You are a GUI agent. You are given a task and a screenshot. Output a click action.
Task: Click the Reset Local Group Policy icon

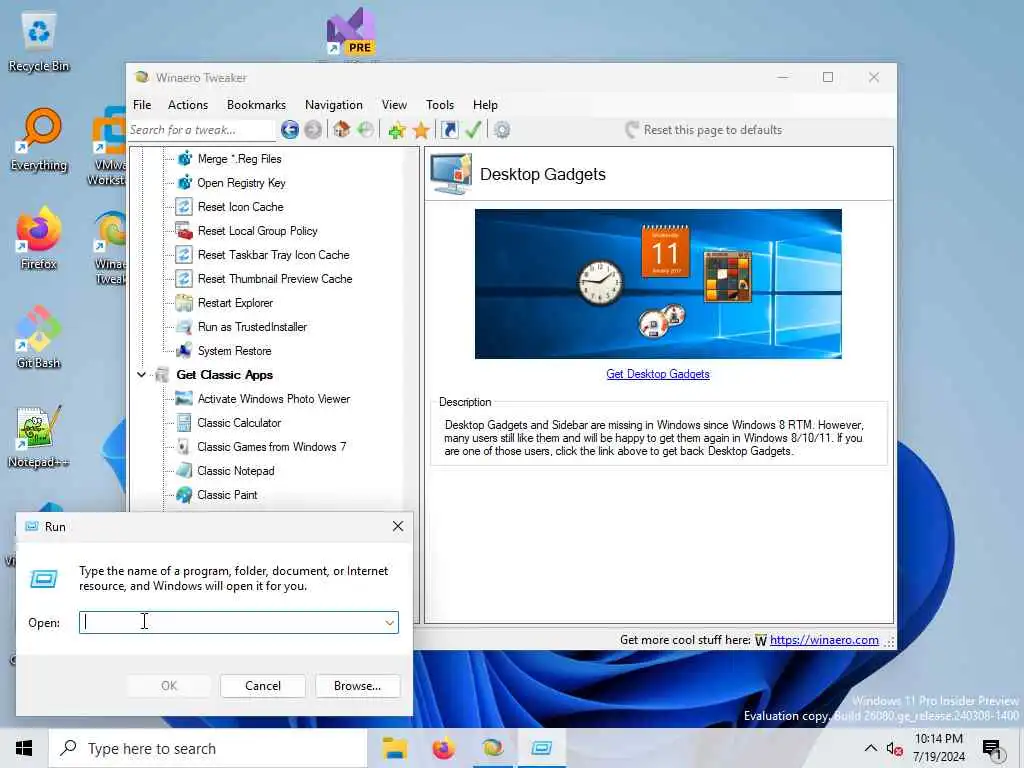click(x=185, y=231)
